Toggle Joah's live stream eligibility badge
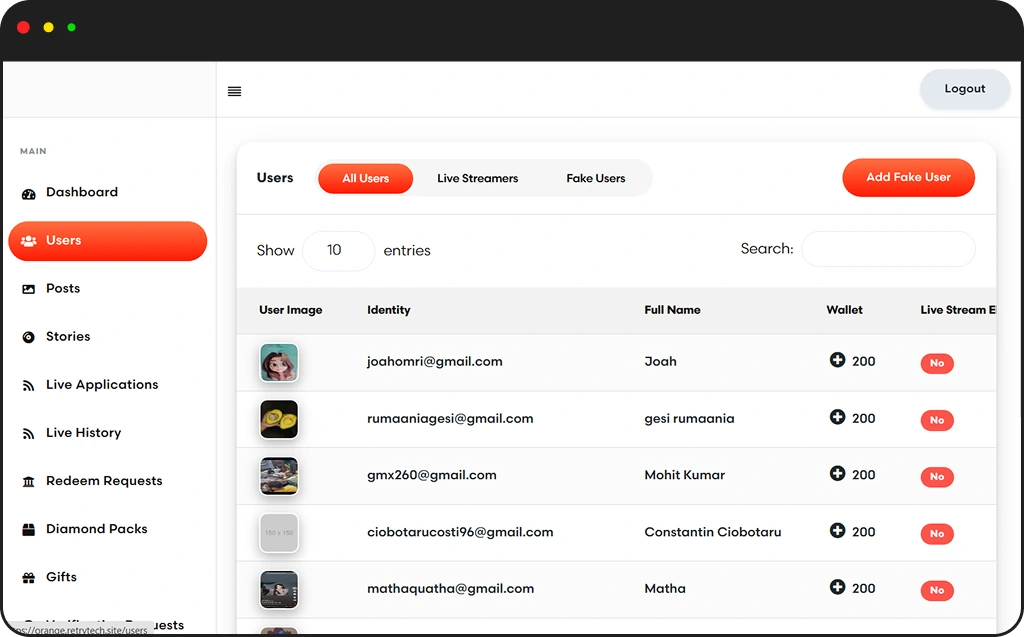This screenshot has width=1024, height=637. pyautogui.click(x=937, y=363)
